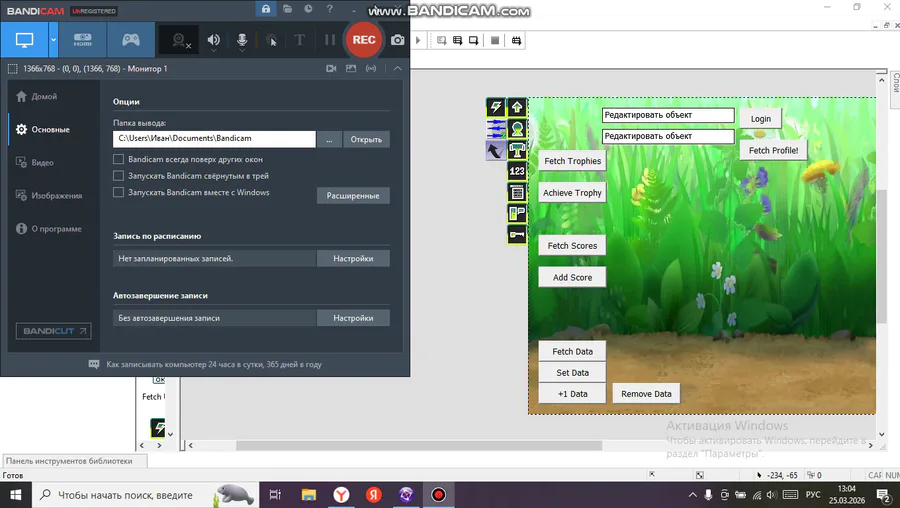Screen dimensions: 900x508
Task: Open output folder icon in title bar
Action: click(x=288, y=9)
